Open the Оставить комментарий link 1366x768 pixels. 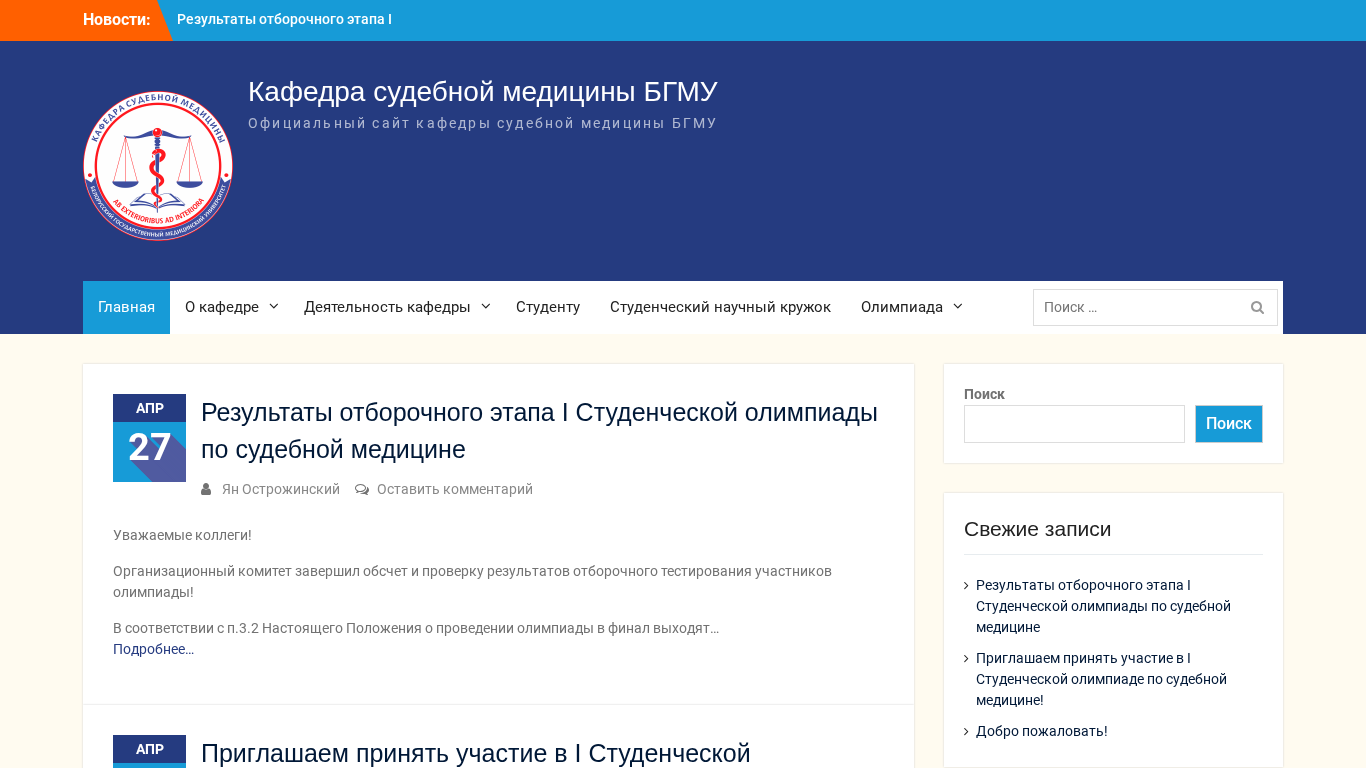pos(455,489)
